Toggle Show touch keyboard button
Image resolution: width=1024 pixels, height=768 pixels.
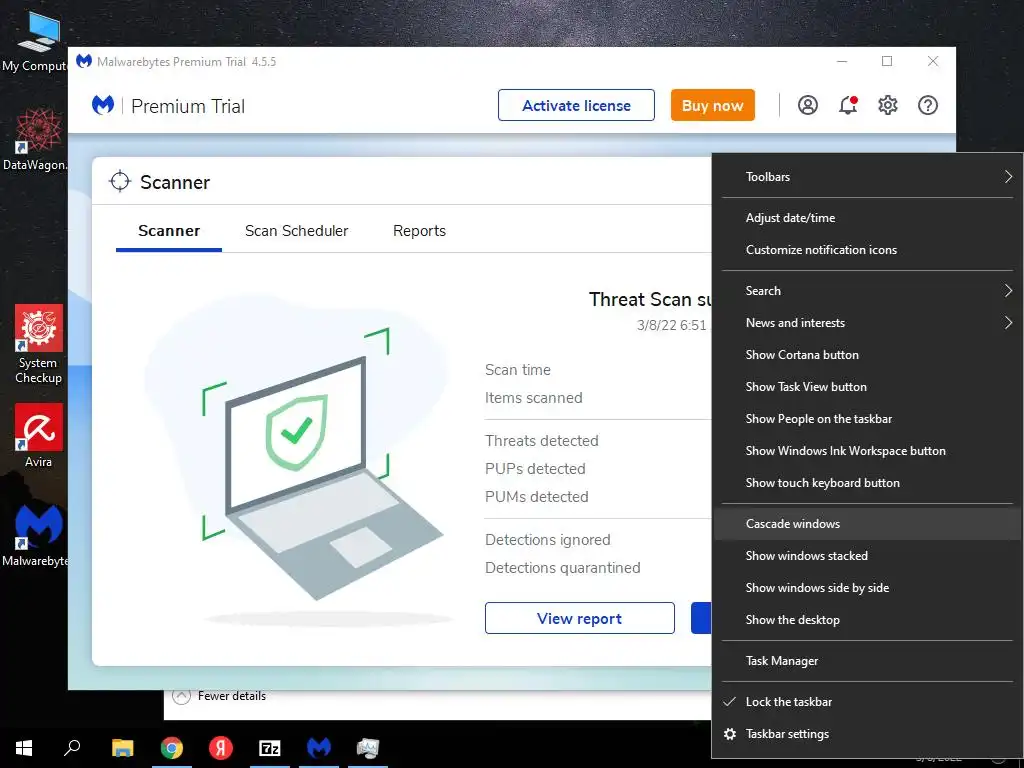coord(867,483)
